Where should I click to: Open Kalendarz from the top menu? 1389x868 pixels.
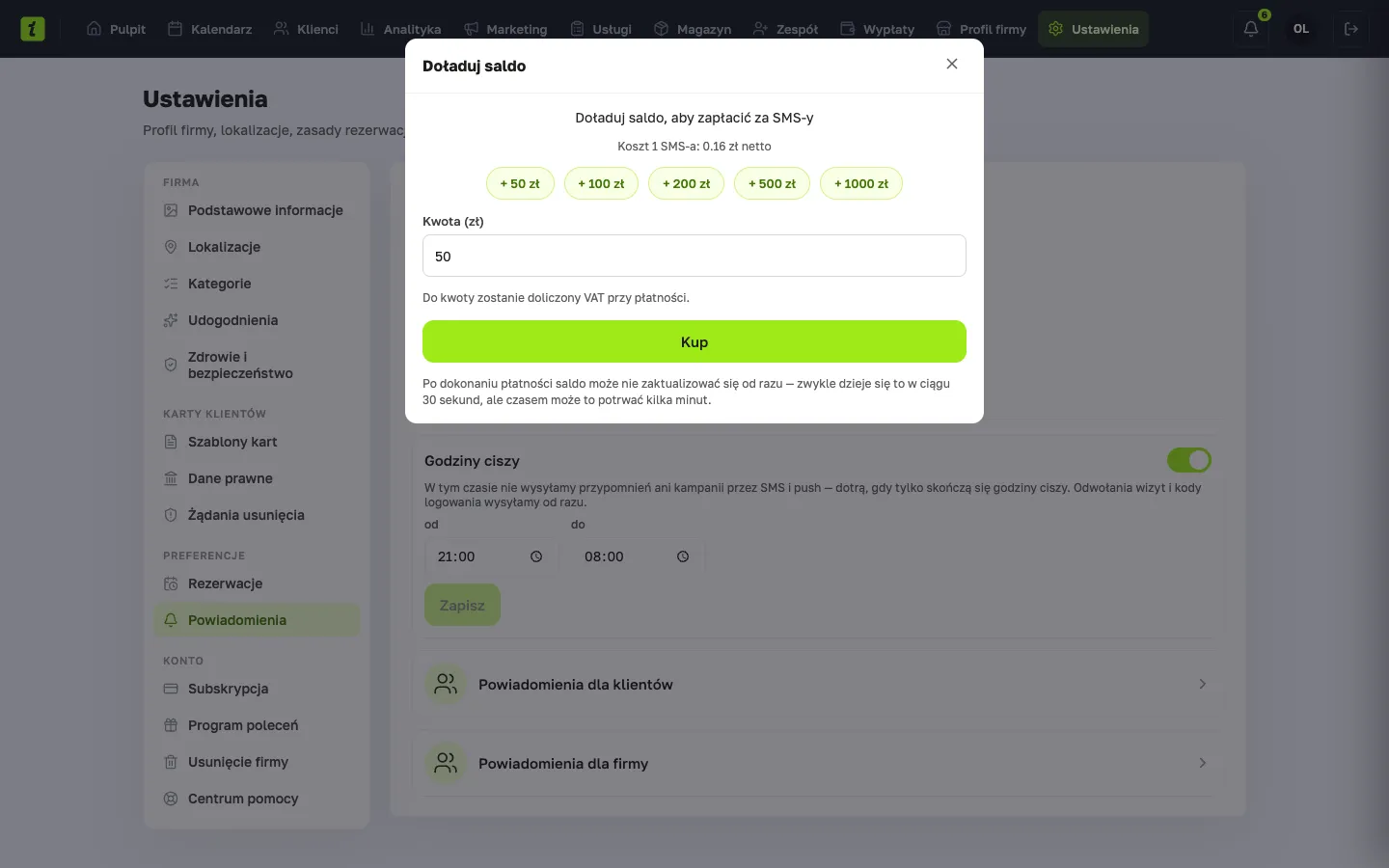coord(209,29)
